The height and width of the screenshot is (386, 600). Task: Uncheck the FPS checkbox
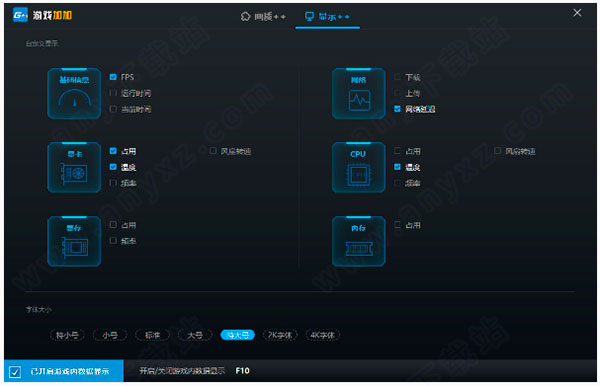pyautogui.click(x=113, y=77)
